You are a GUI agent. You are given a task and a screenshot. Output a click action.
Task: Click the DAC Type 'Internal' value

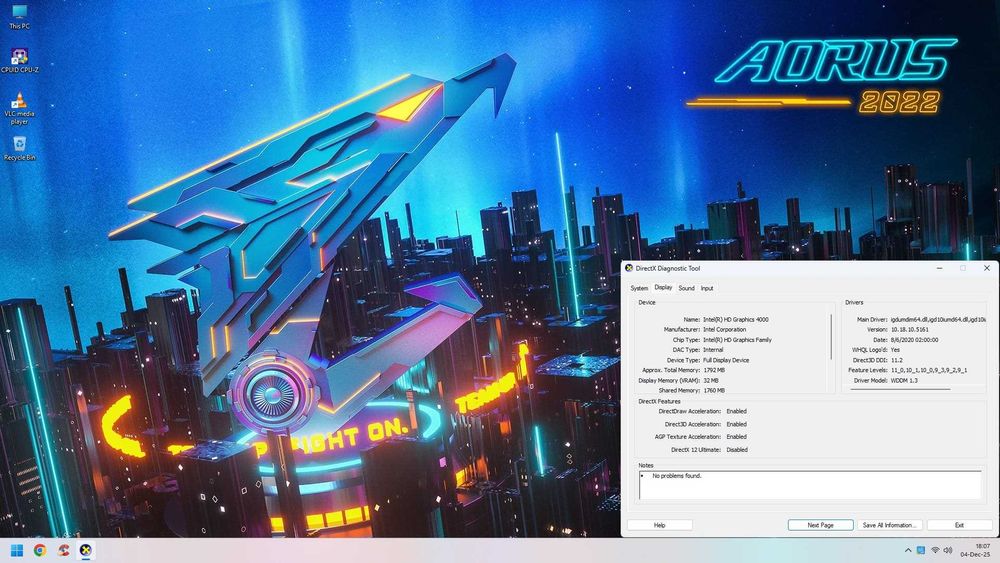click(x=712, y=350)
